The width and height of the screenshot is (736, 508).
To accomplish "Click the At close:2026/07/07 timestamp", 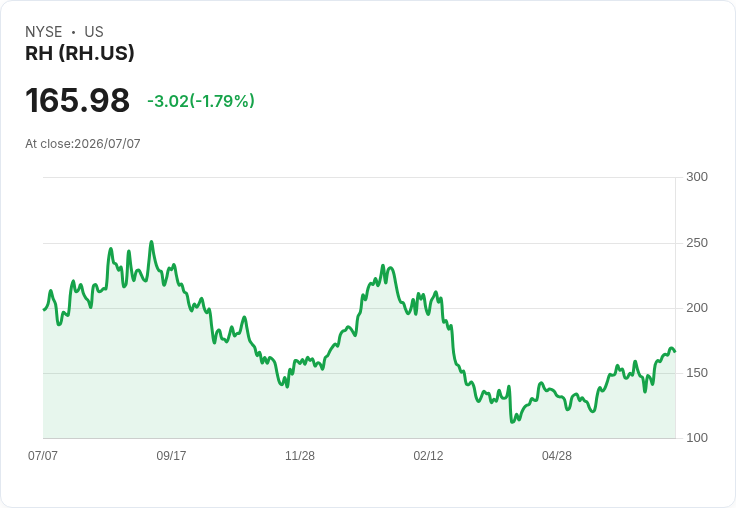I will [83, 144].
